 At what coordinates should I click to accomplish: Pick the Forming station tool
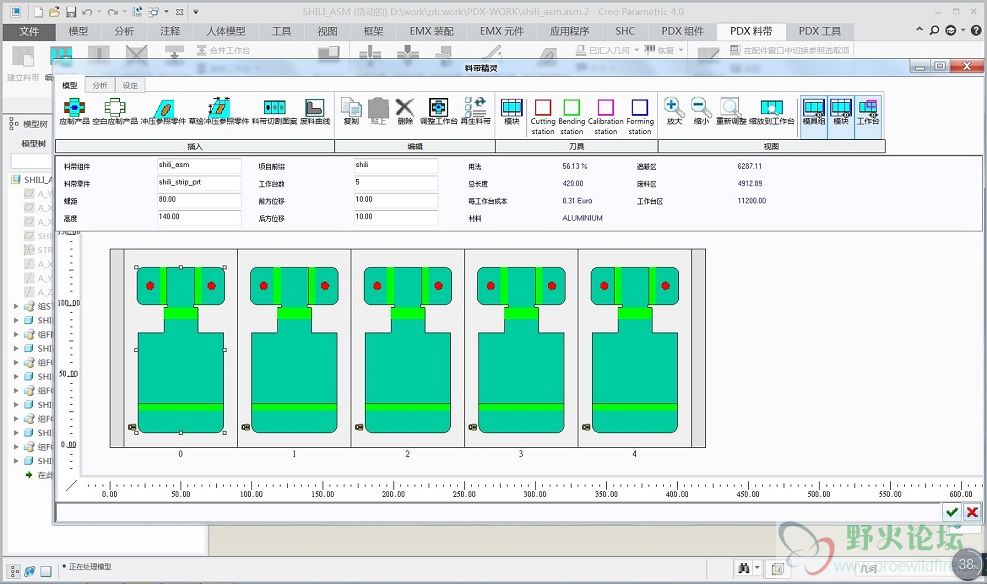[640, 109]
